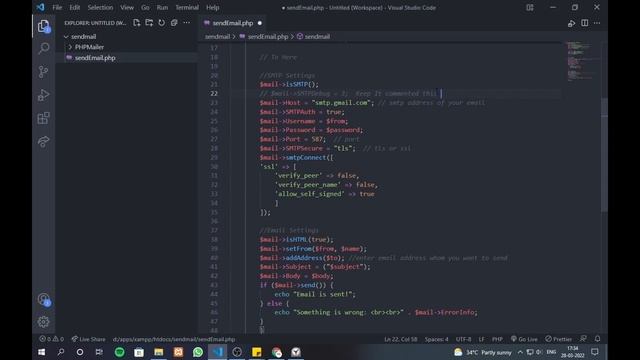
Task: Place cursor on "Email is sent!" echo line
Action: coord(315,294)
